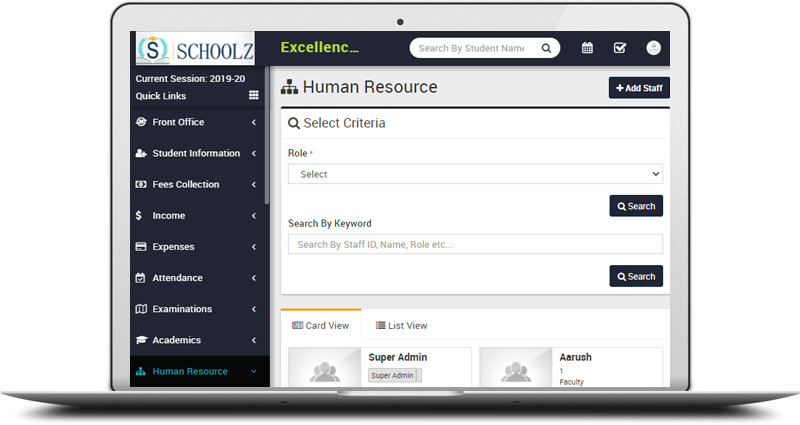This screenshot has height=425, width=800.
Task: Switch to the Card View tab
Action: pos(320,326)
